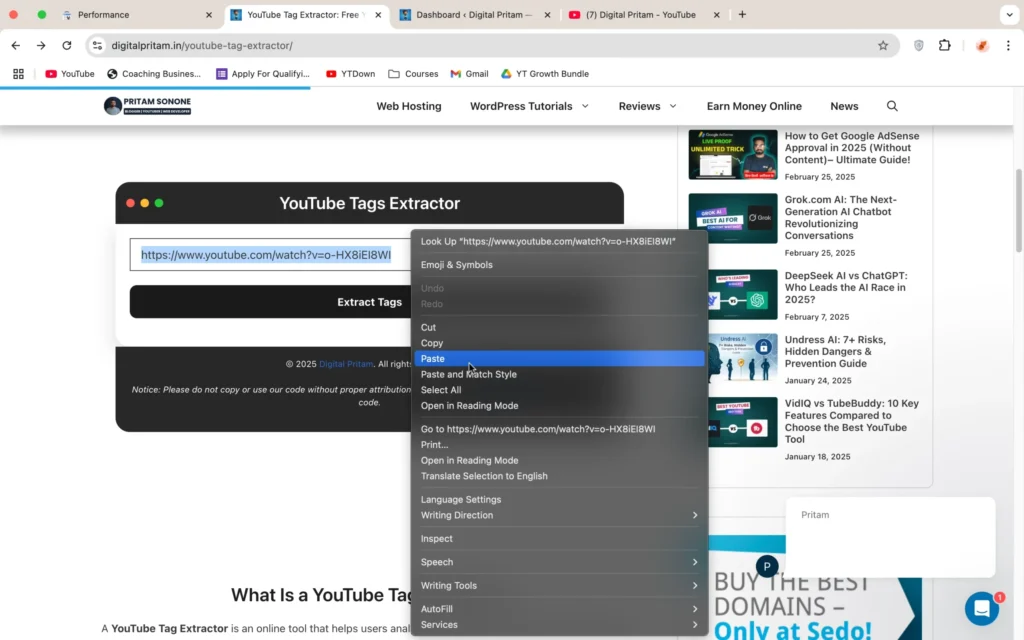Viewport: 1024px width, 640px height.
Task: Open the Gmail bookmark
Action: pyautogui.click(x=470, y=74)
